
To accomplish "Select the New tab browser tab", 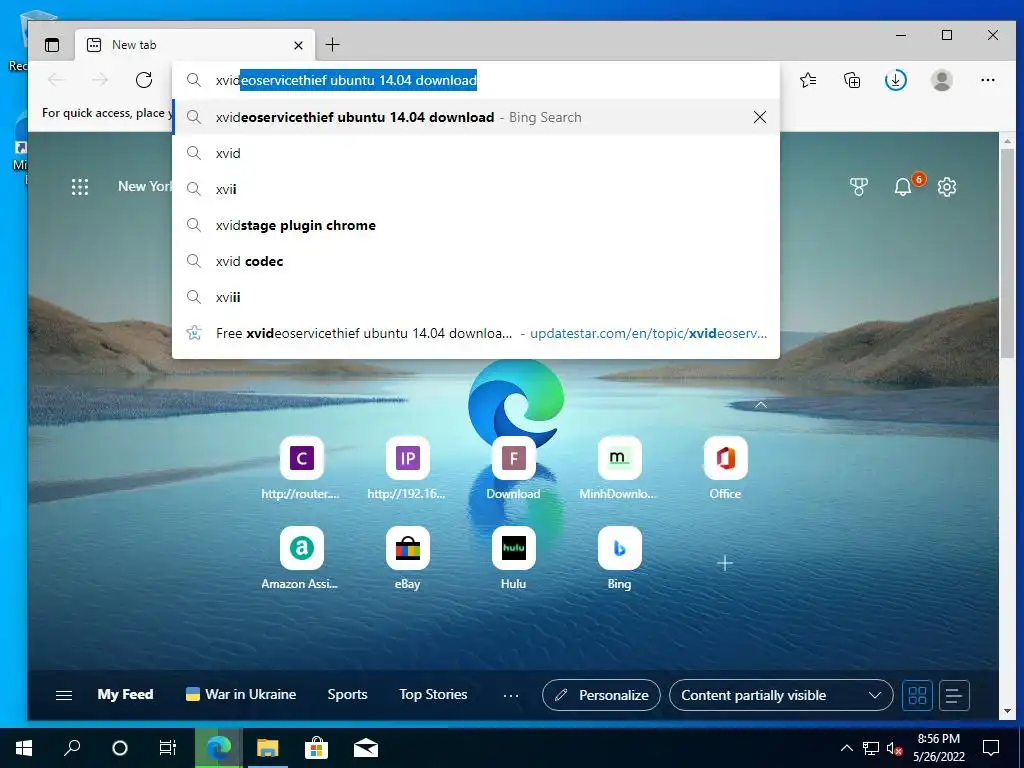I will pyautogui.click(x=195, y=45).
